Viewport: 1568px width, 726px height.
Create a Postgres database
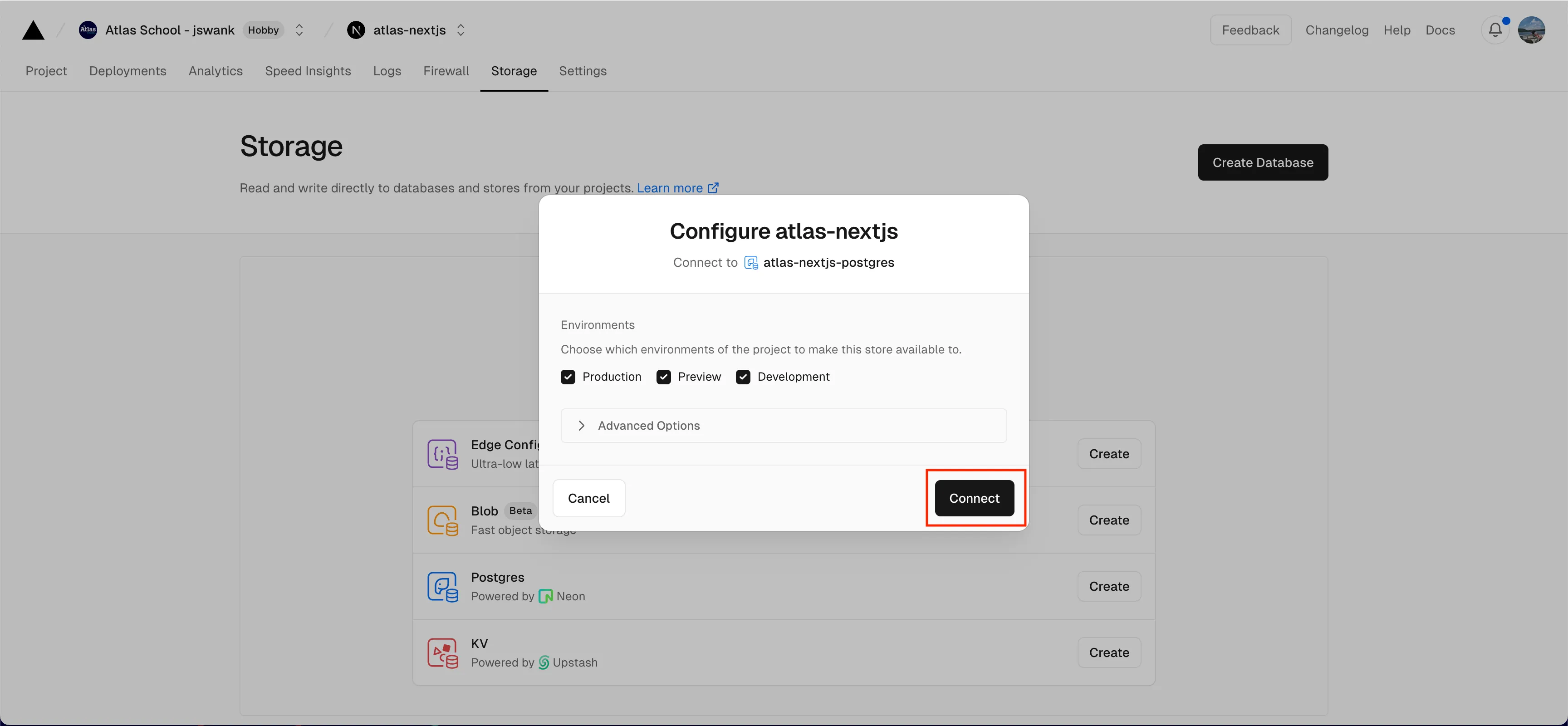click(1108, 587)
